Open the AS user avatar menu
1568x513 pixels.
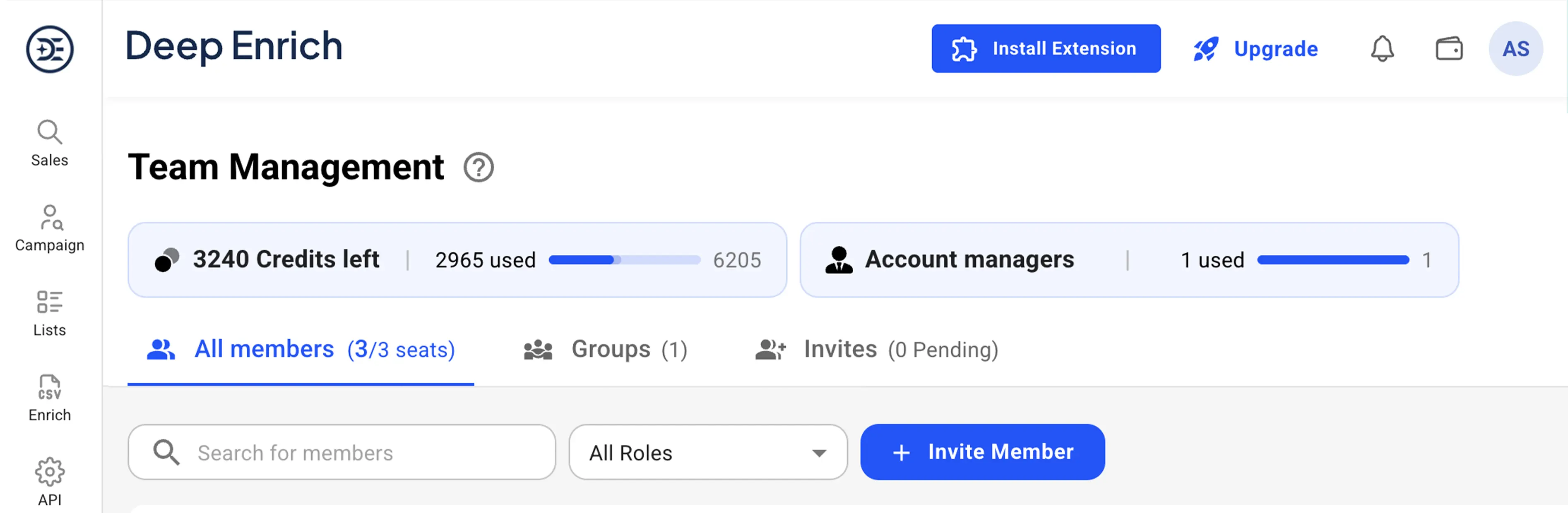(x=1516, y=49)
